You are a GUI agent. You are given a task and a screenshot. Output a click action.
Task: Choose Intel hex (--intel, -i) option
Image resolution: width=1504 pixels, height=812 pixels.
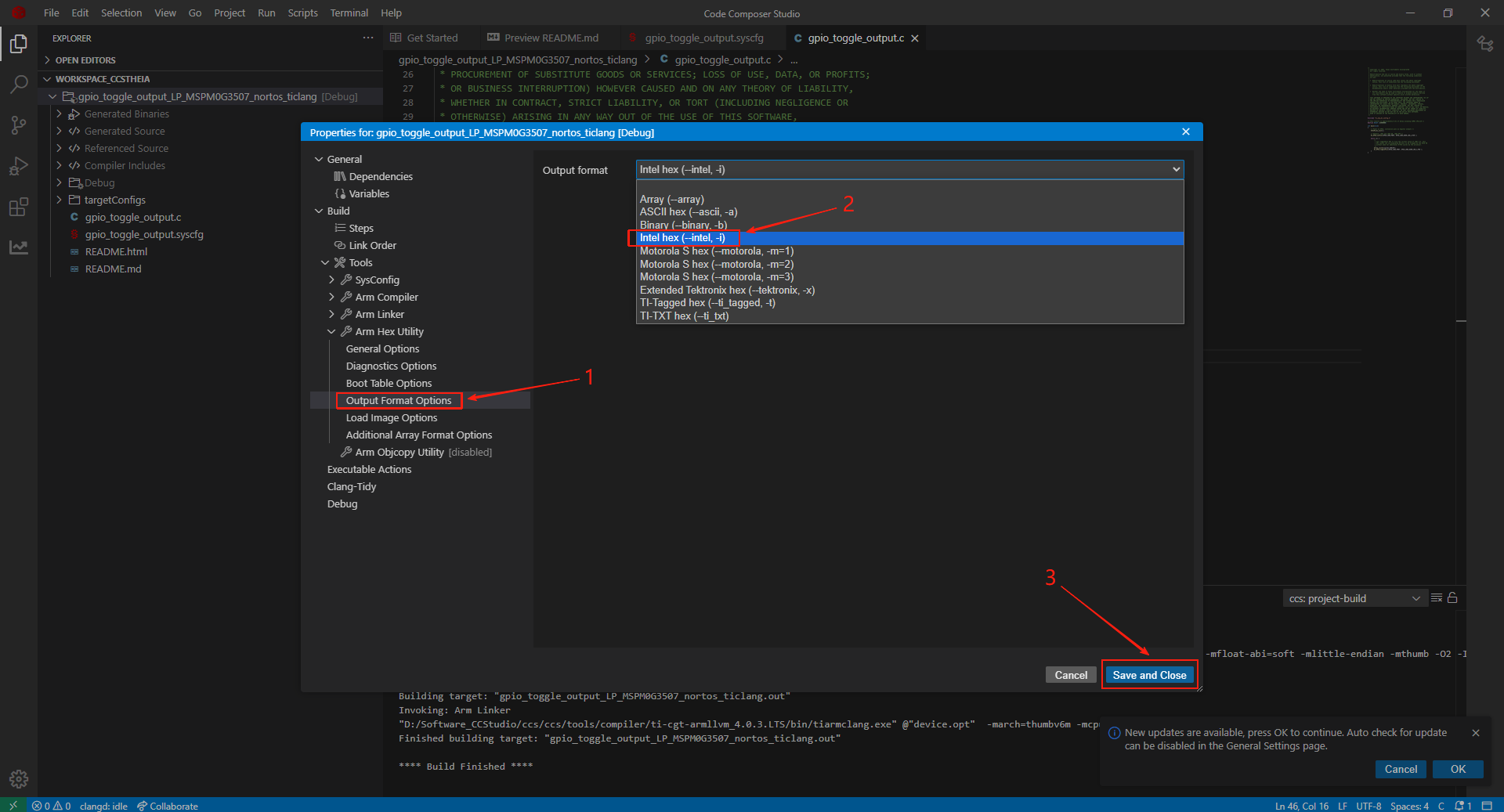pyautogui.click(x=909, y=238)
